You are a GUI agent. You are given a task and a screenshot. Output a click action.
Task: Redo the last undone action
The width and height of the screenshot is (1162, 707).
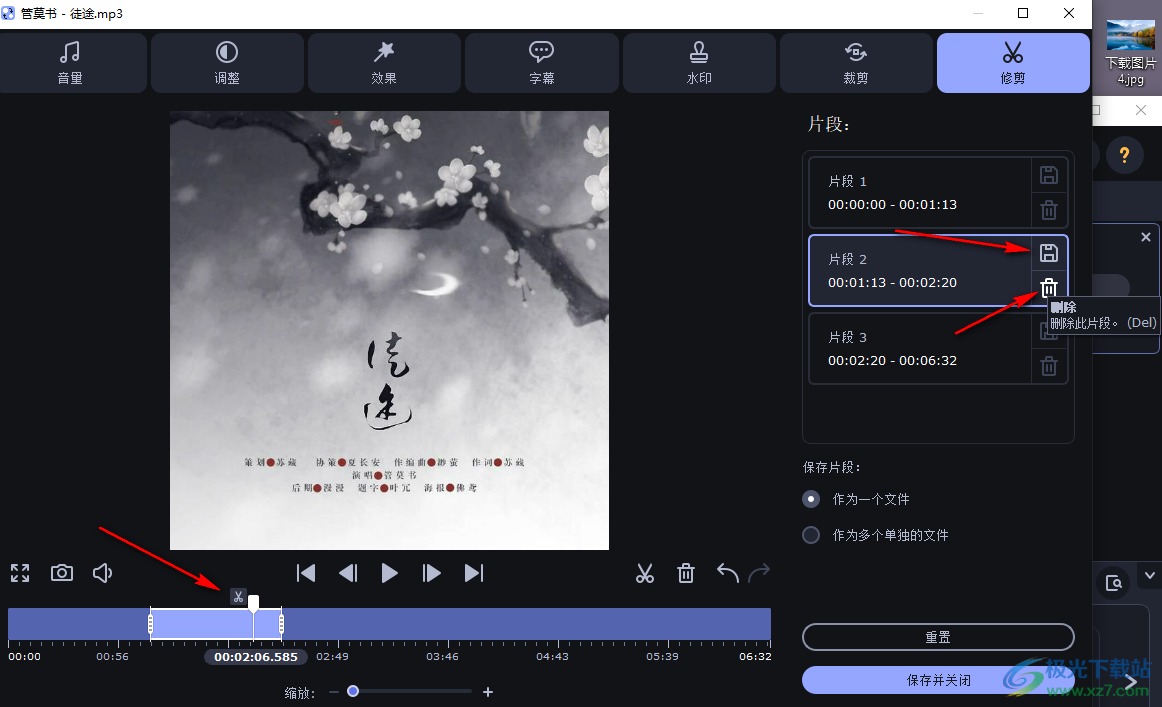pos(760,573)
